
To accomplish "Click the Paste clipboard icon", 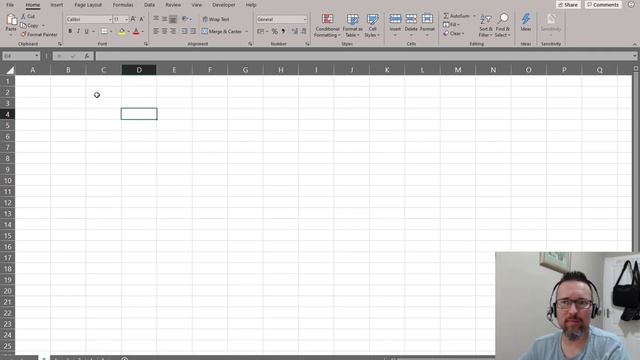I will coord(11,20).
